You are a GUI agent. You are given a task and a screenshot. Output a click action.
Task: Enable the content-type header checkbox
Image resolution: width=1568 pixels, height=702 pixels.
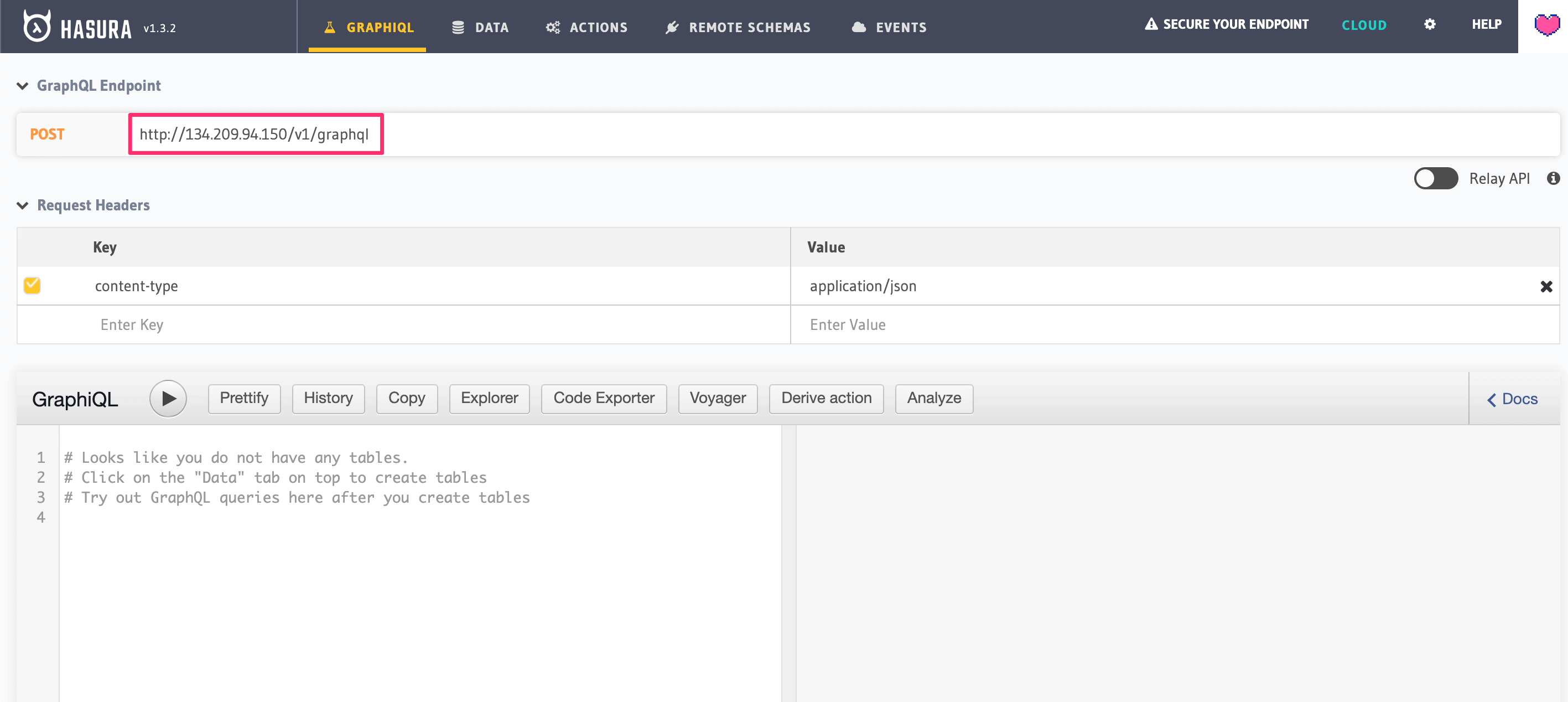coord(31,286)
